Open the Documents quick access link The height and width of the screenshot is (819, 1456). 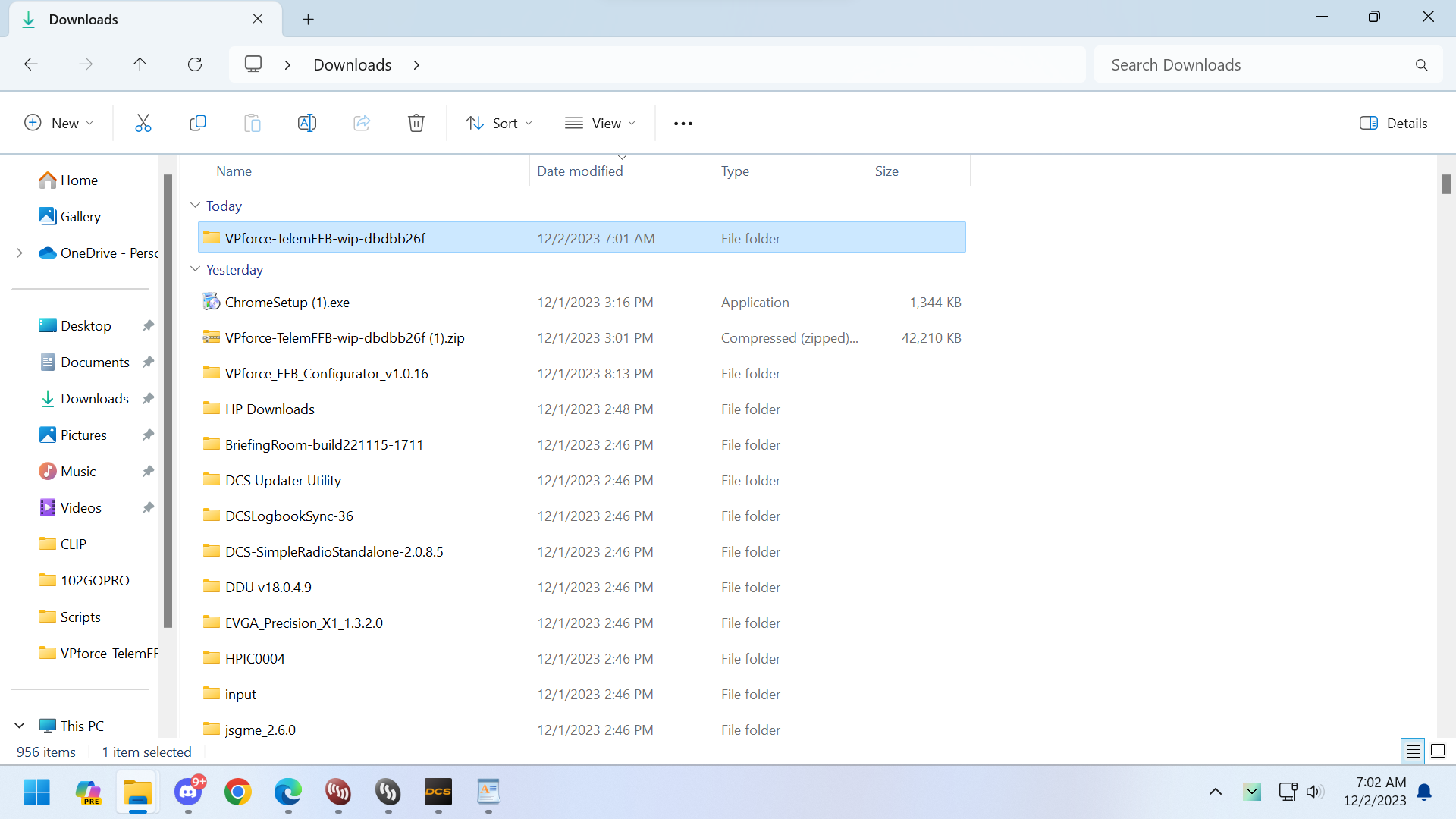coord(95,362)
